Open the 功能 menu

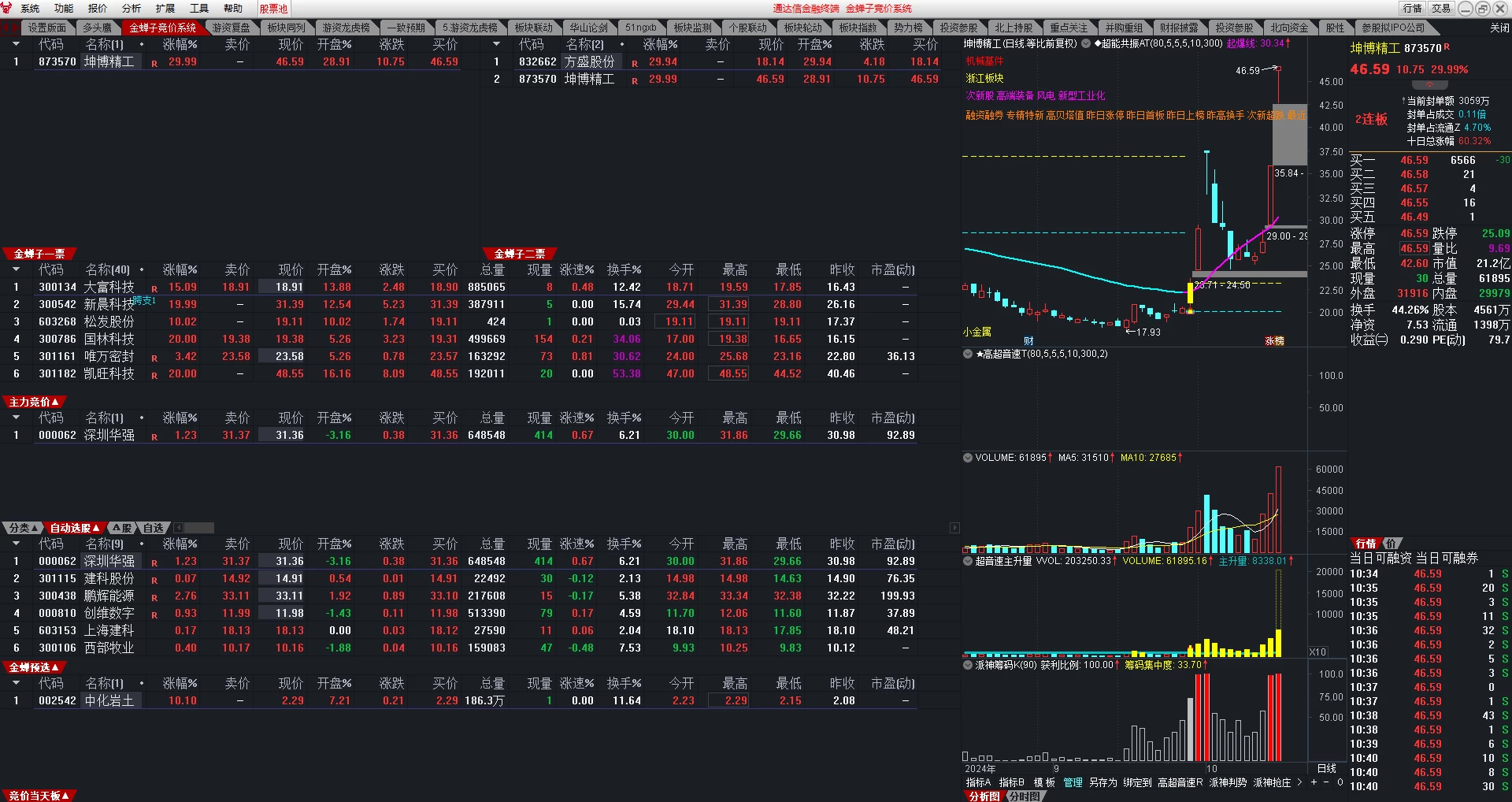[64, 9]
